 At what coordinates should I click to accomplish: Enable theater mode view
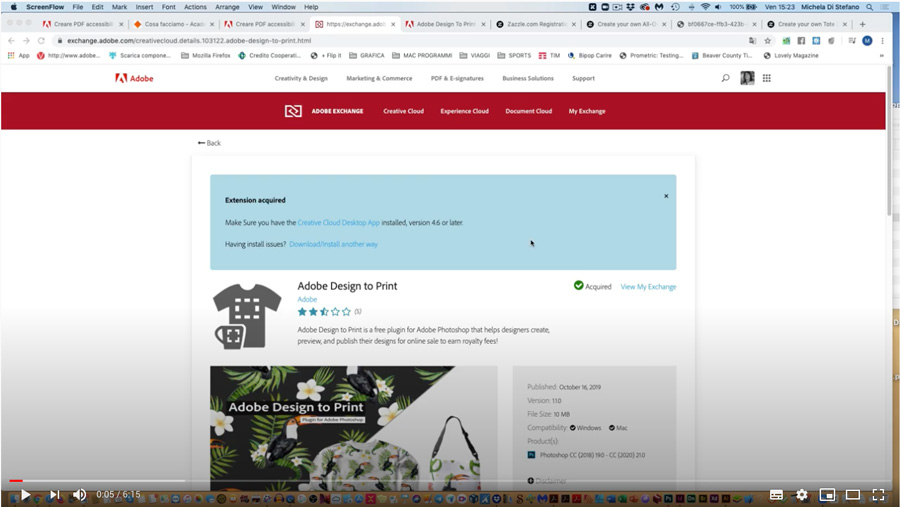(853, 494)
